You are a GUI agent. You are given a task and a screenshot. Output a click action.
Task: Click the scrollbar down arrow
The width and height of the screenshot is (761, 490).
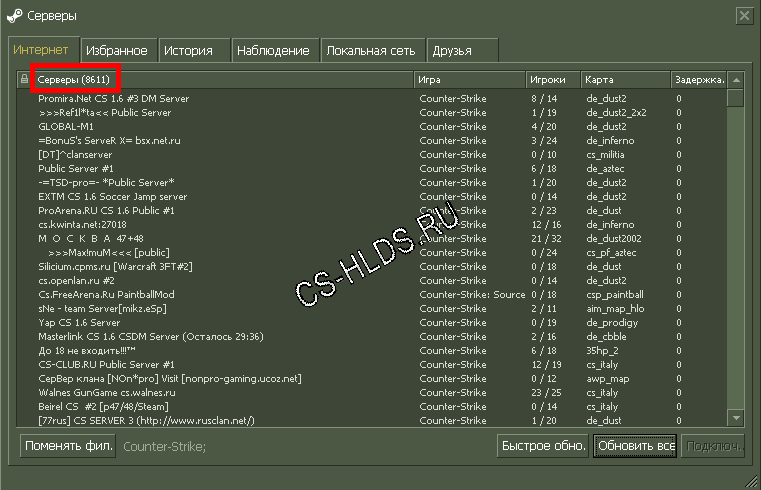click(x=735, y=418)
